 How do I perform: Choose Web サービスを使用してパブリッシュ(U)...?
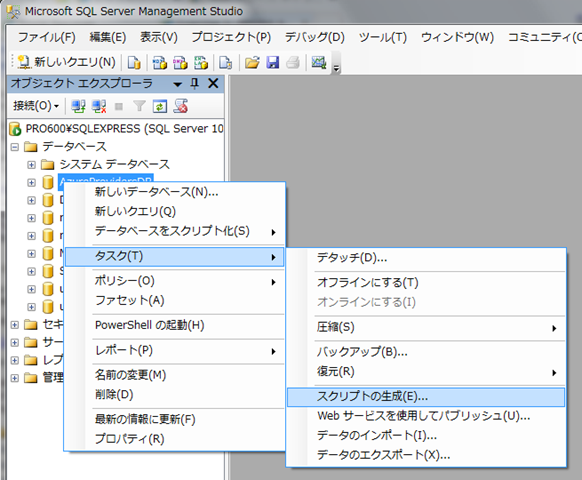click(426, 416)
